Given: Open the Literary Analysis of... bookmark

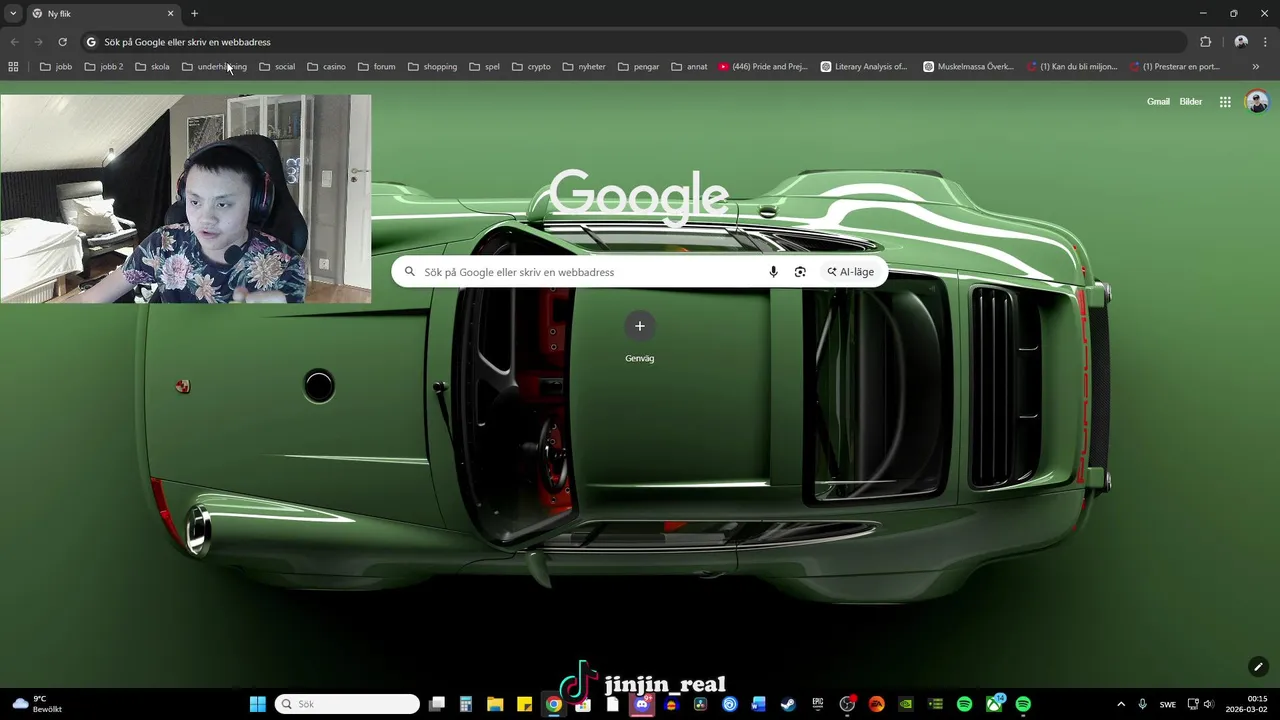Looking at the screenshot, I should pyautogui.click(x=864, y=67).
